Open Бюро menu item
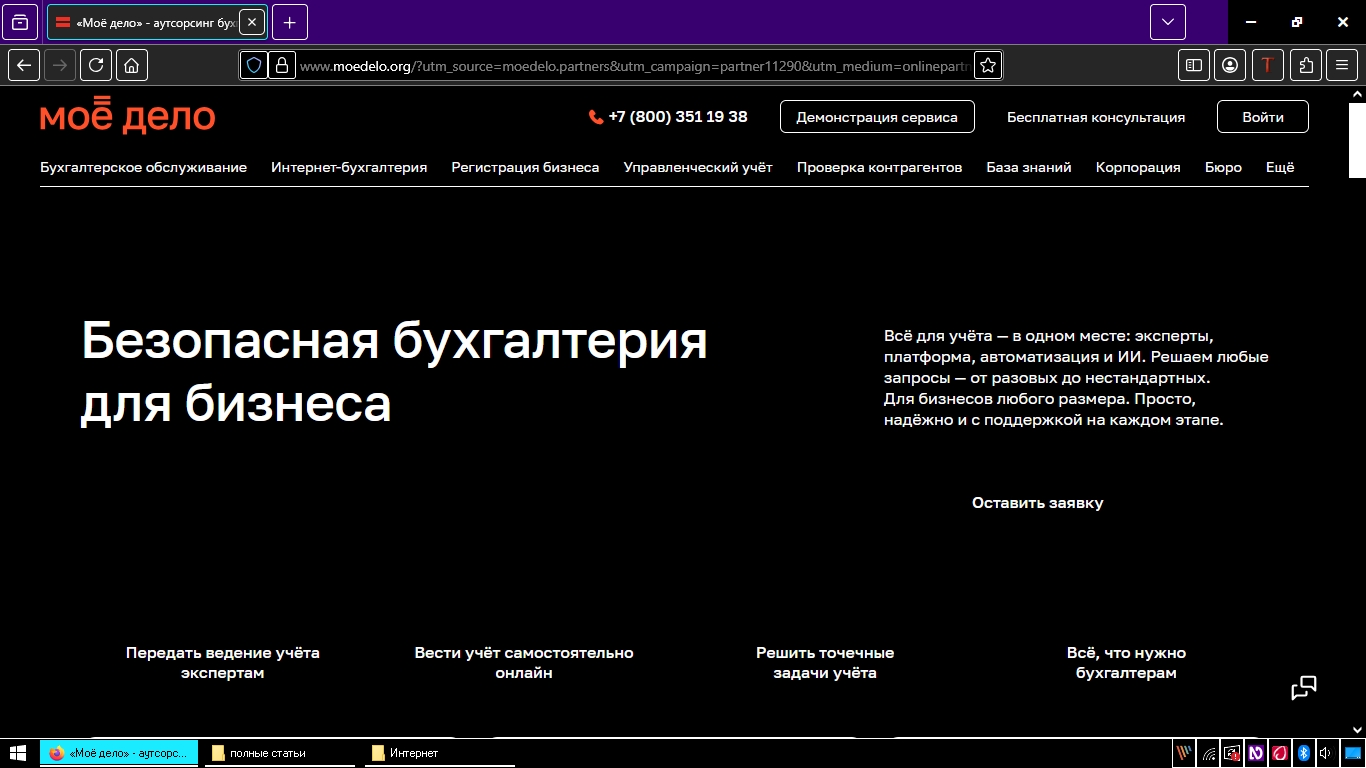This screenshot has width=1366, height=768. (1223, 167)
